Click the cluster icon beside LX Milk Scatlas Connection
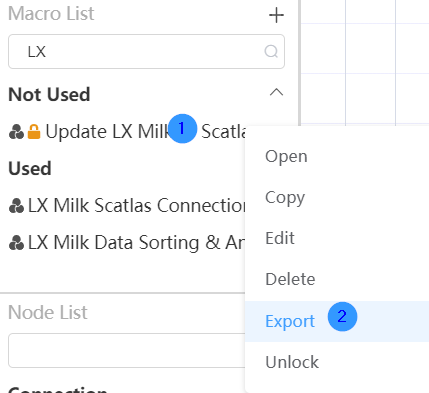The width and height of the screenshot is (429, 393). pyautogui.click(x=16, y=206)
